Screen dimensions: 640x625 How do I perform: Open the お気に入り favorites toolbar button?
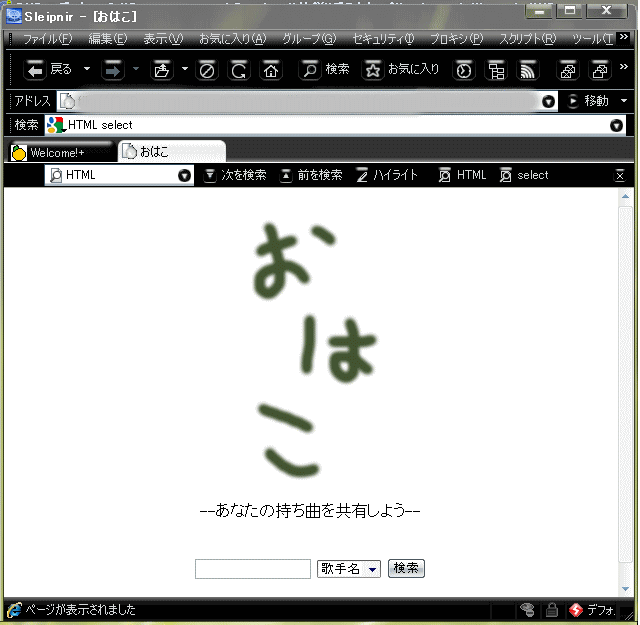click(401, 69)
